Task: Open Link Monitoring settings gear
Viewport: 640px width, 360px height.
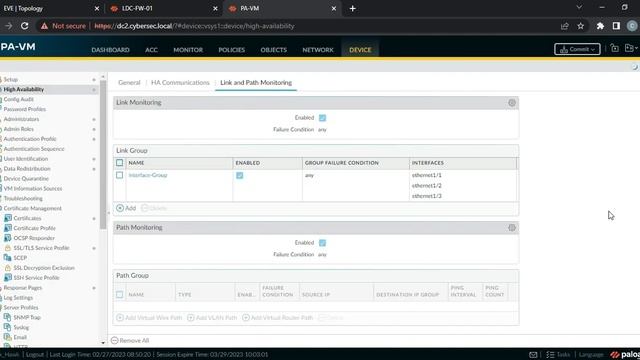Action: pos(512,103)
